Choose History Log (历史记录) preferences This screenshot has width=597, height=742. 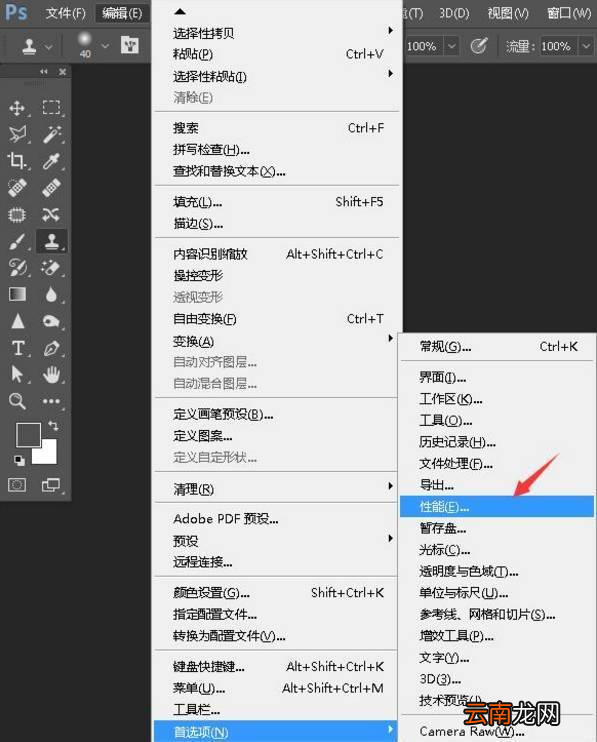497,442
